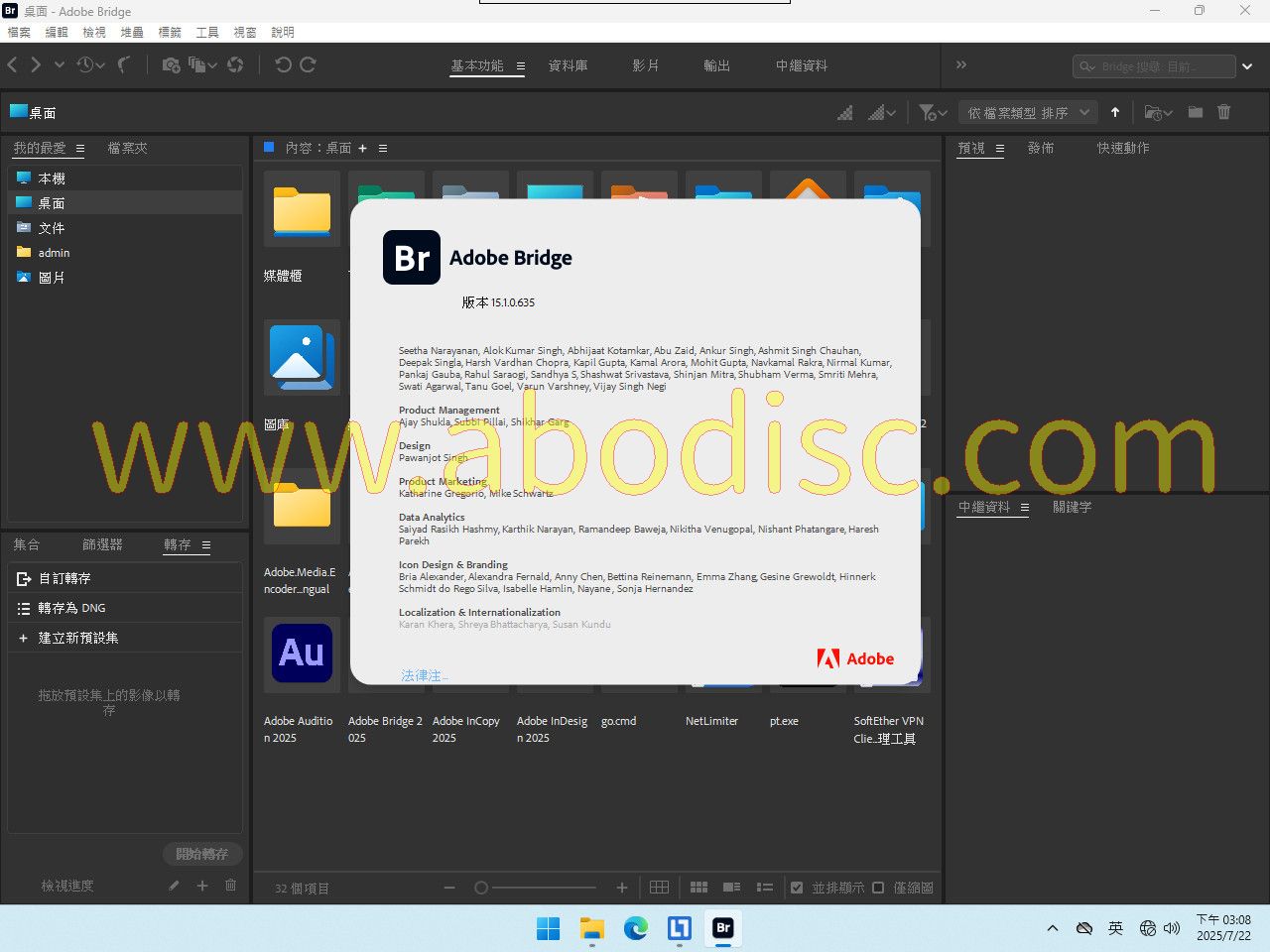Image resolution: width=1270 pixels, height=952 pixels.
Task: Open the filter by rating funnel menu
Action: pos(933,112)
